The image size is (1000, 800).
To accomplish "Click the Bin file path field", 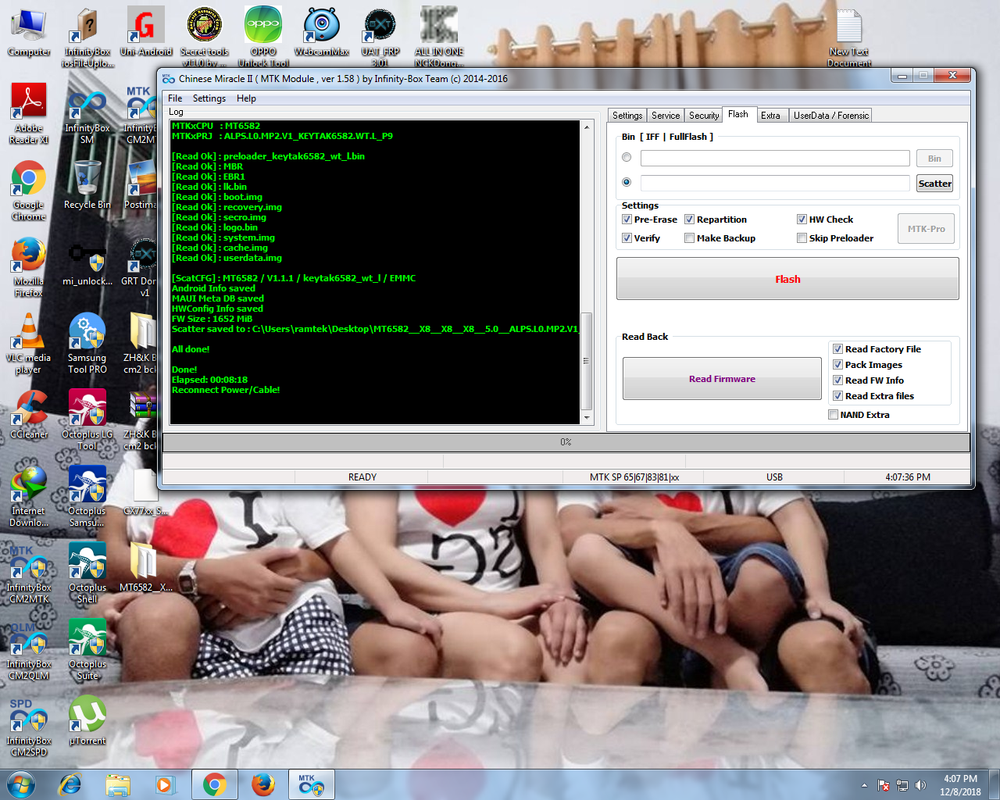I will pos(775,158).
